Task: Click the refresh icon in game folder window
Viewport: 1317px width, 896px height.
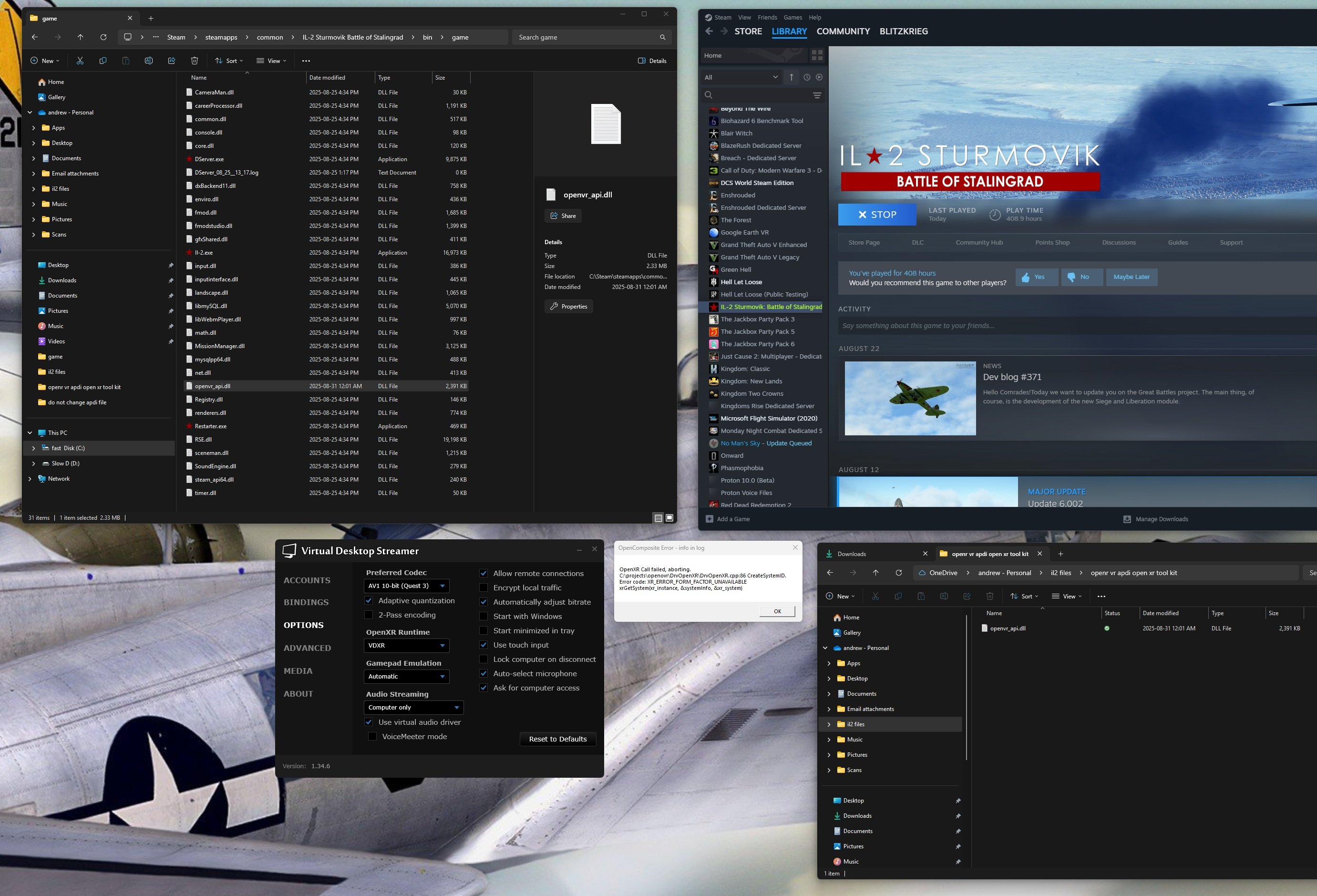Action: coord(103,37)
